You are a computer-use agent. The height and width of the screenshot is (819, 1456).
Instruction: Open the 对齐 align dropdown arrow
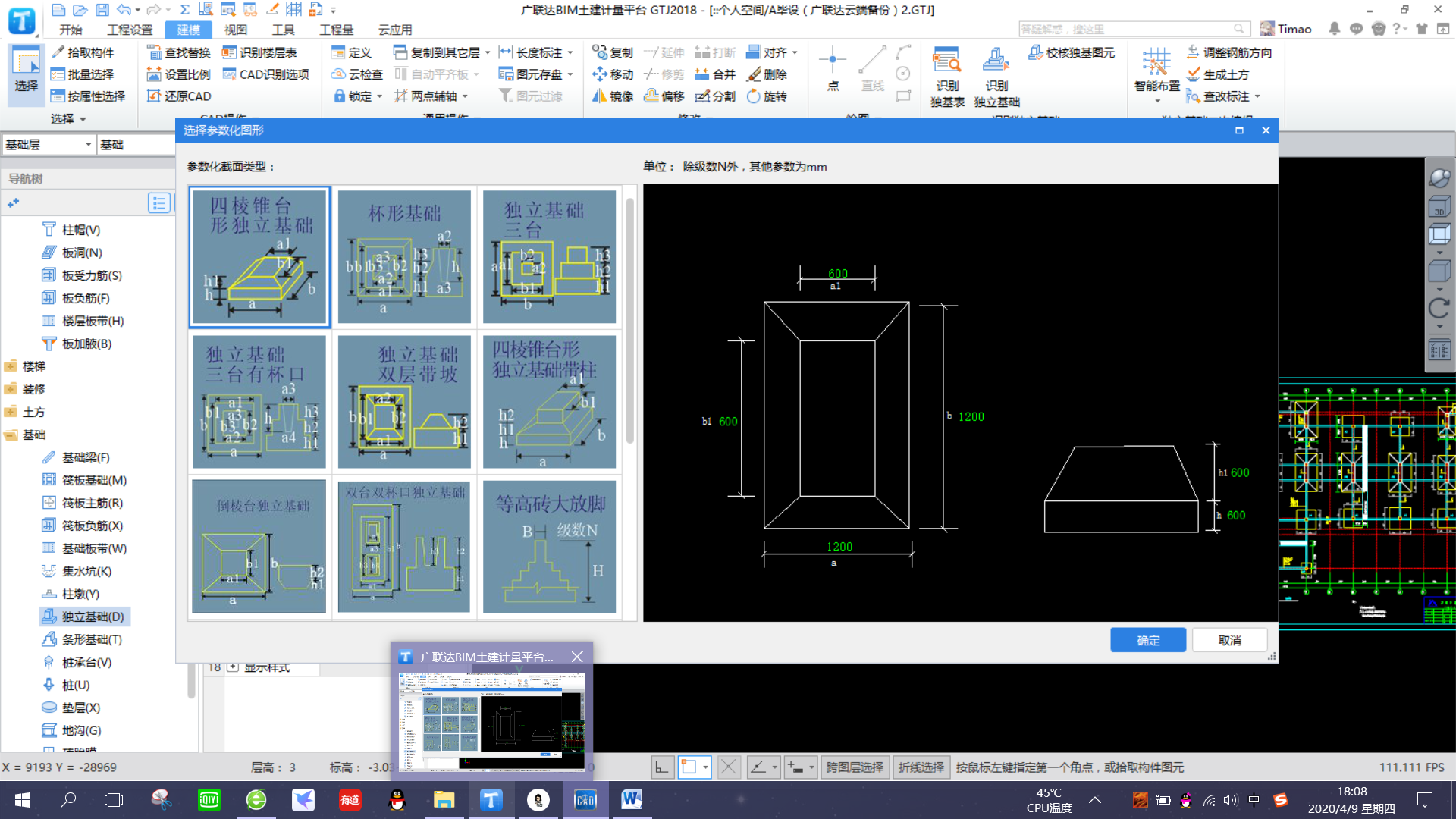click(795, 52)
